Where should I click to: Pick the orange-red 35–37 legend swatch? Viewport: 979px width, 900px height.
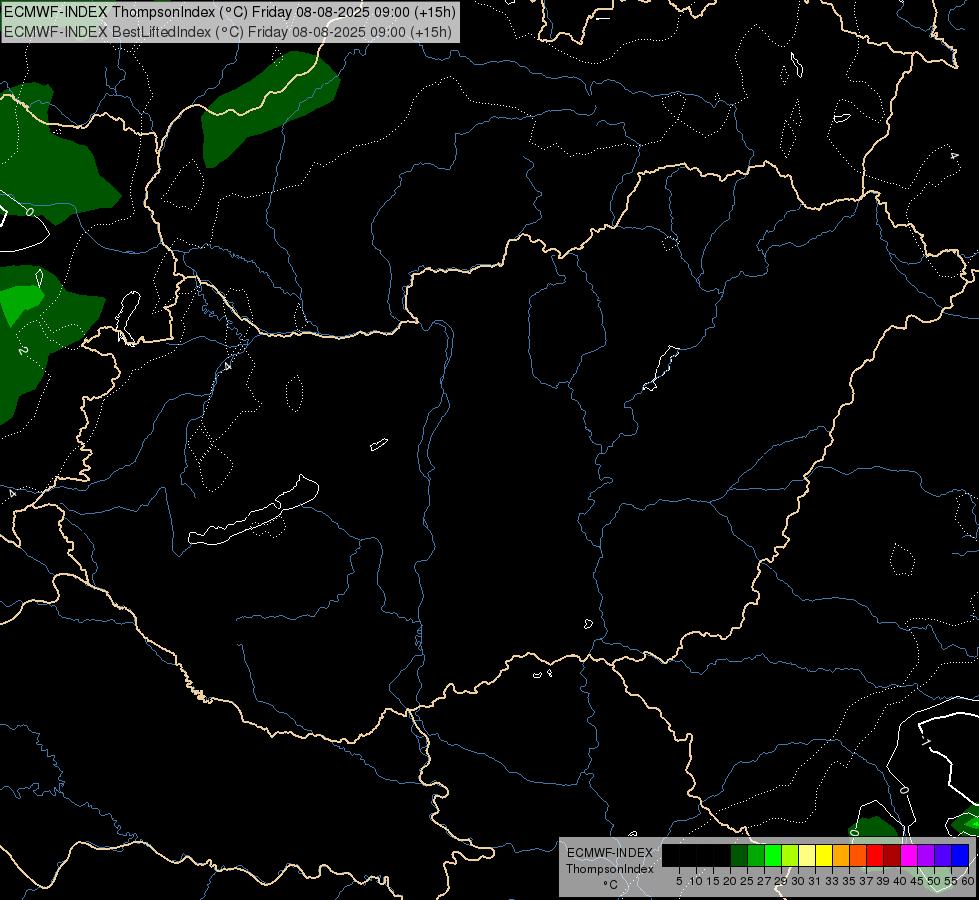(858, 856)
